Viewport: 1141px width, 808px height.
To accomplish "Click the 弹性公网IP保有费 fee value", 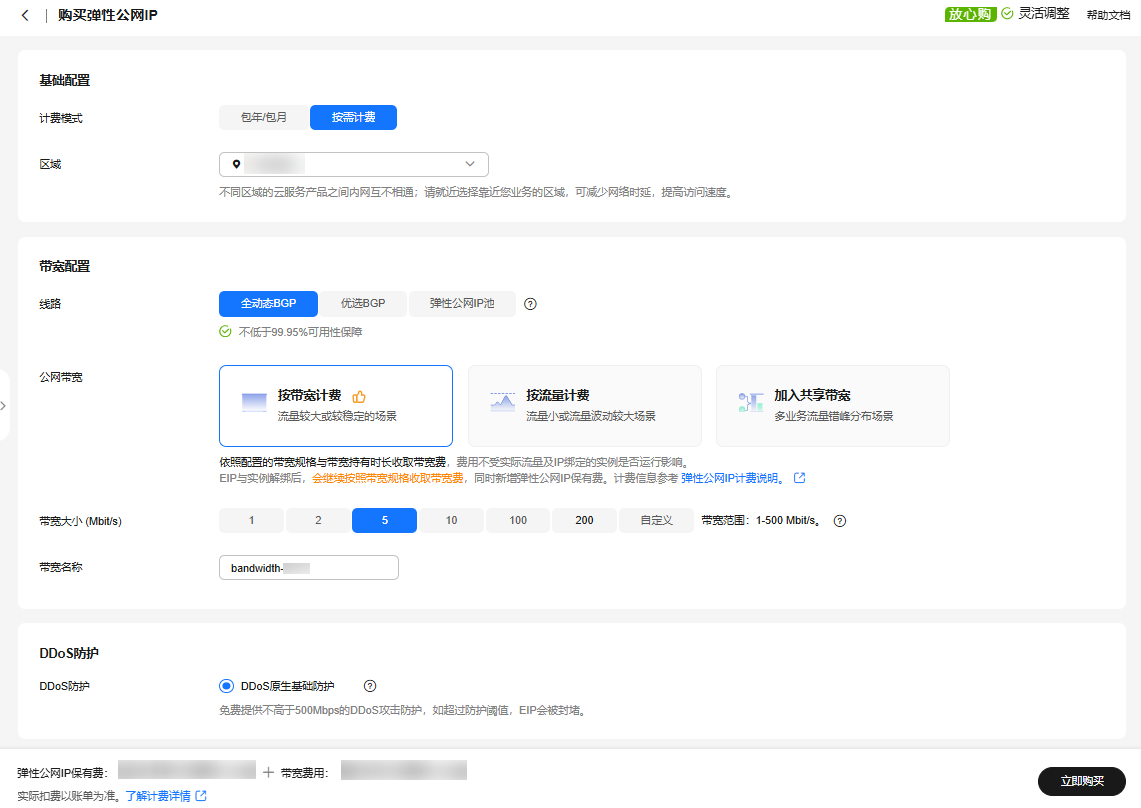I will [187, 770].
